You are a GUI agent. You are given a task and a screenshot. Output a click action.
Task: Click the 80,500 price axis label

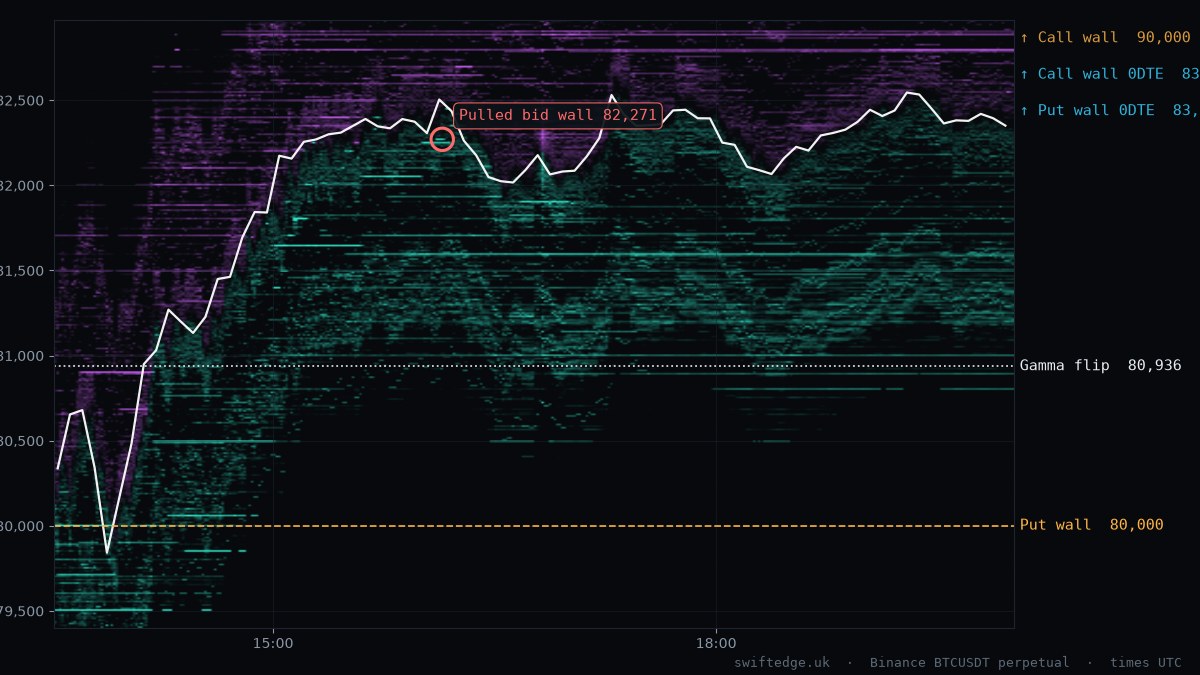click(x=21, y=441)
